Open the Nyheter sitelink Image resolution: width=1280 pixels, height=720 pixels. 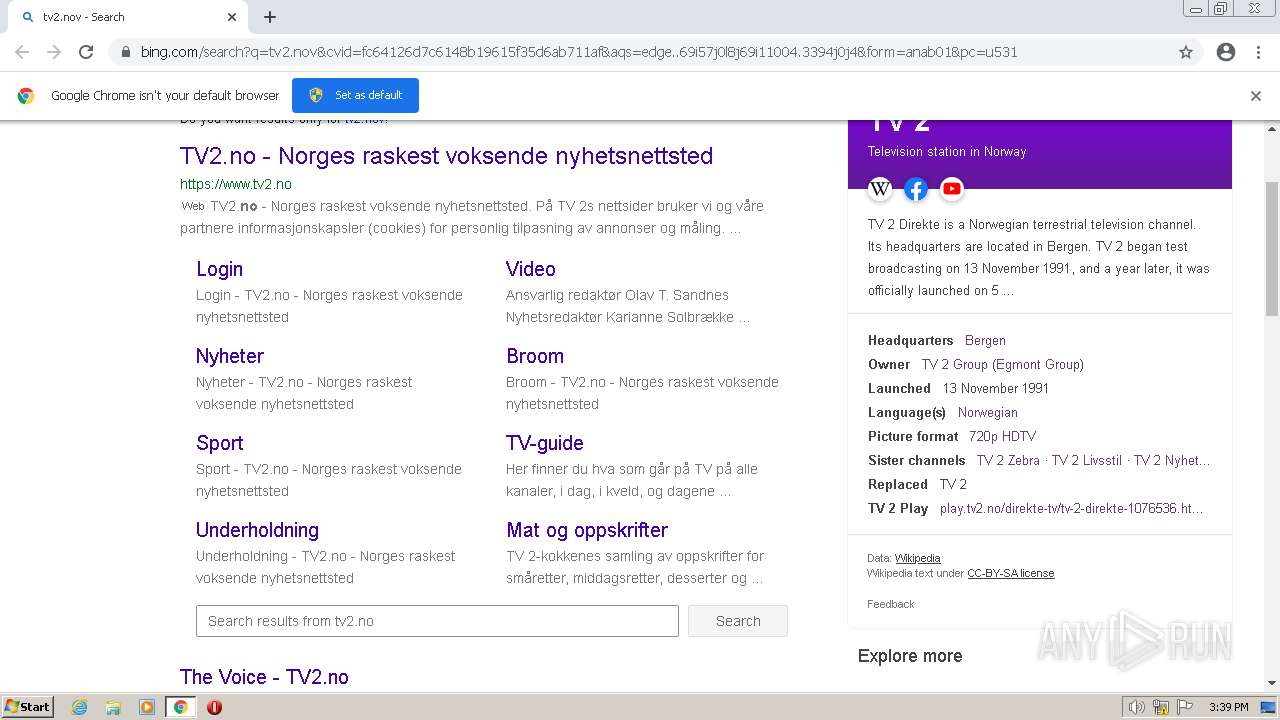230,356
